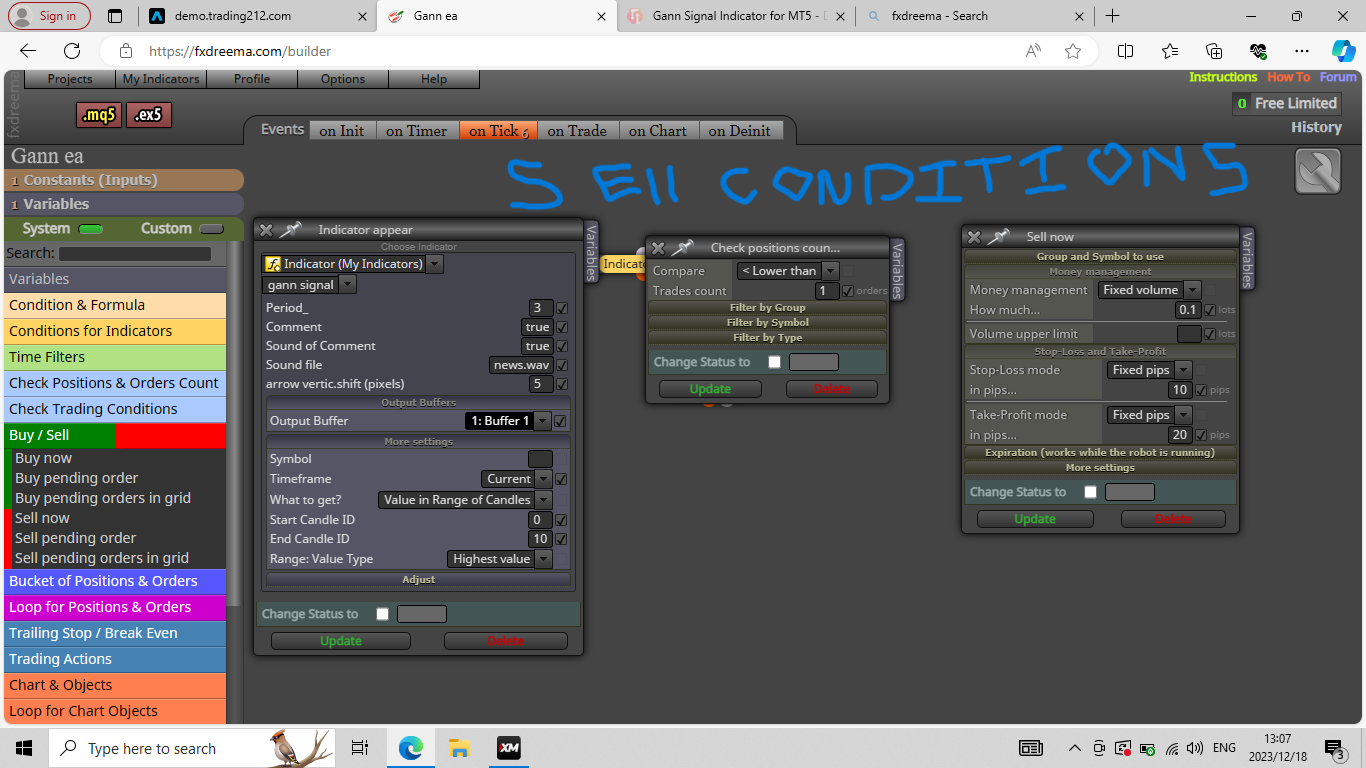Open browser collections icon

(x=1214, y=51)
